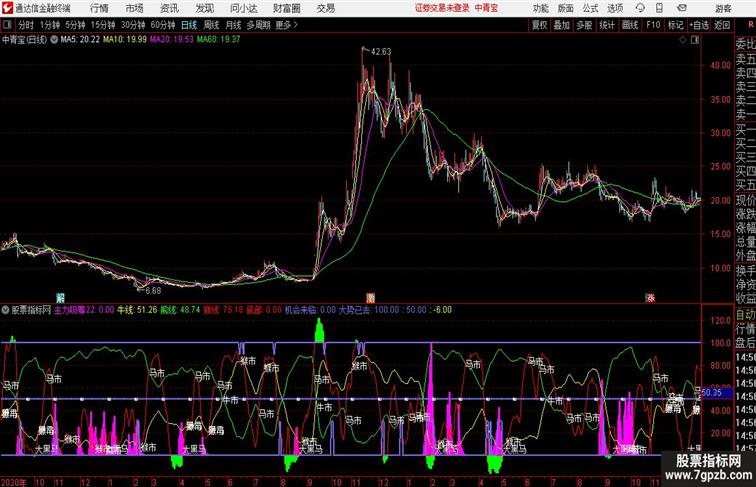Click the customer service headset icon

tap(640, 8)
